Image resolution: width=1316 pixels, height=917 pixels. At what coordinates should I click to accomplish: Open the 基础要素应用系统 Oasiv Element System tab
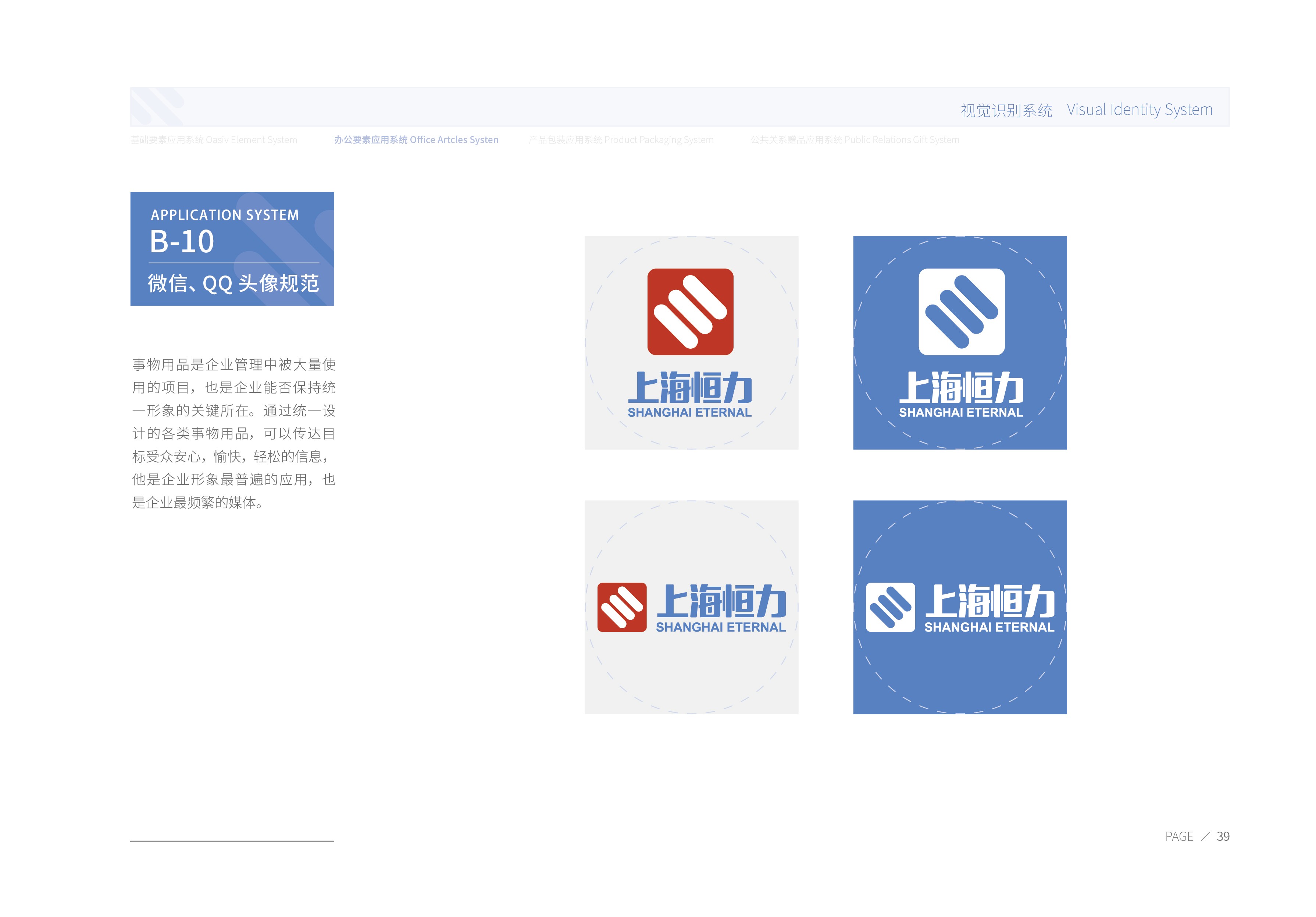[214, 140]
